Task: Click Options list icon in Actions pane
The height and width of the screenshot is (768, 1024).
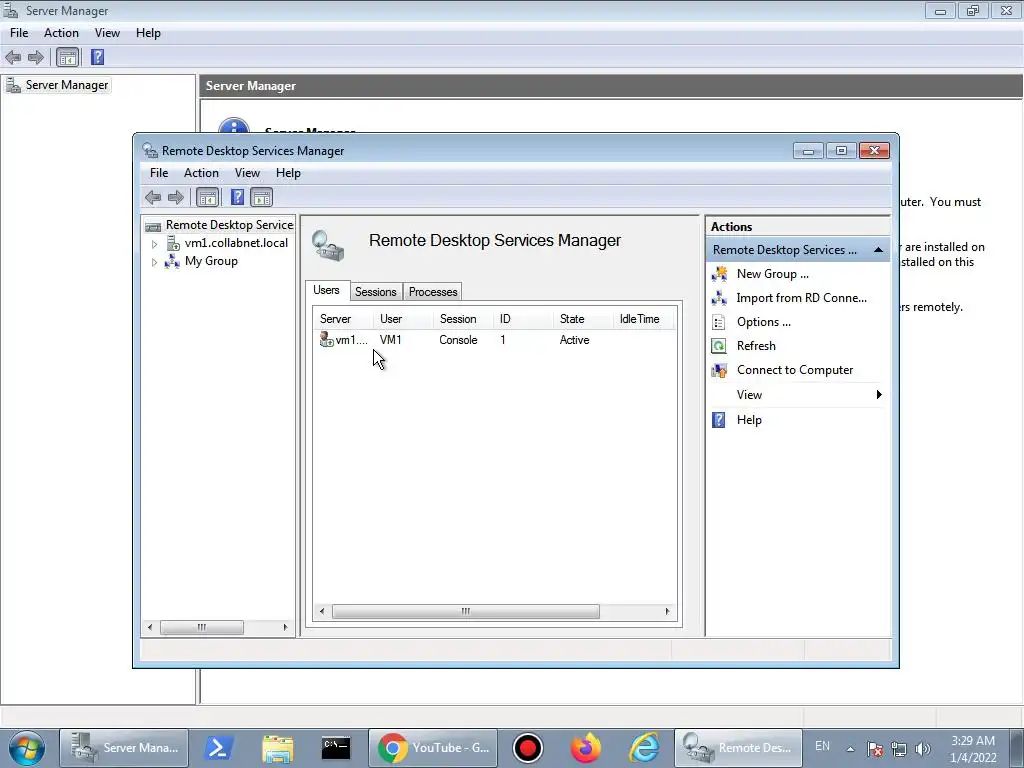Action: coord(719,322)
